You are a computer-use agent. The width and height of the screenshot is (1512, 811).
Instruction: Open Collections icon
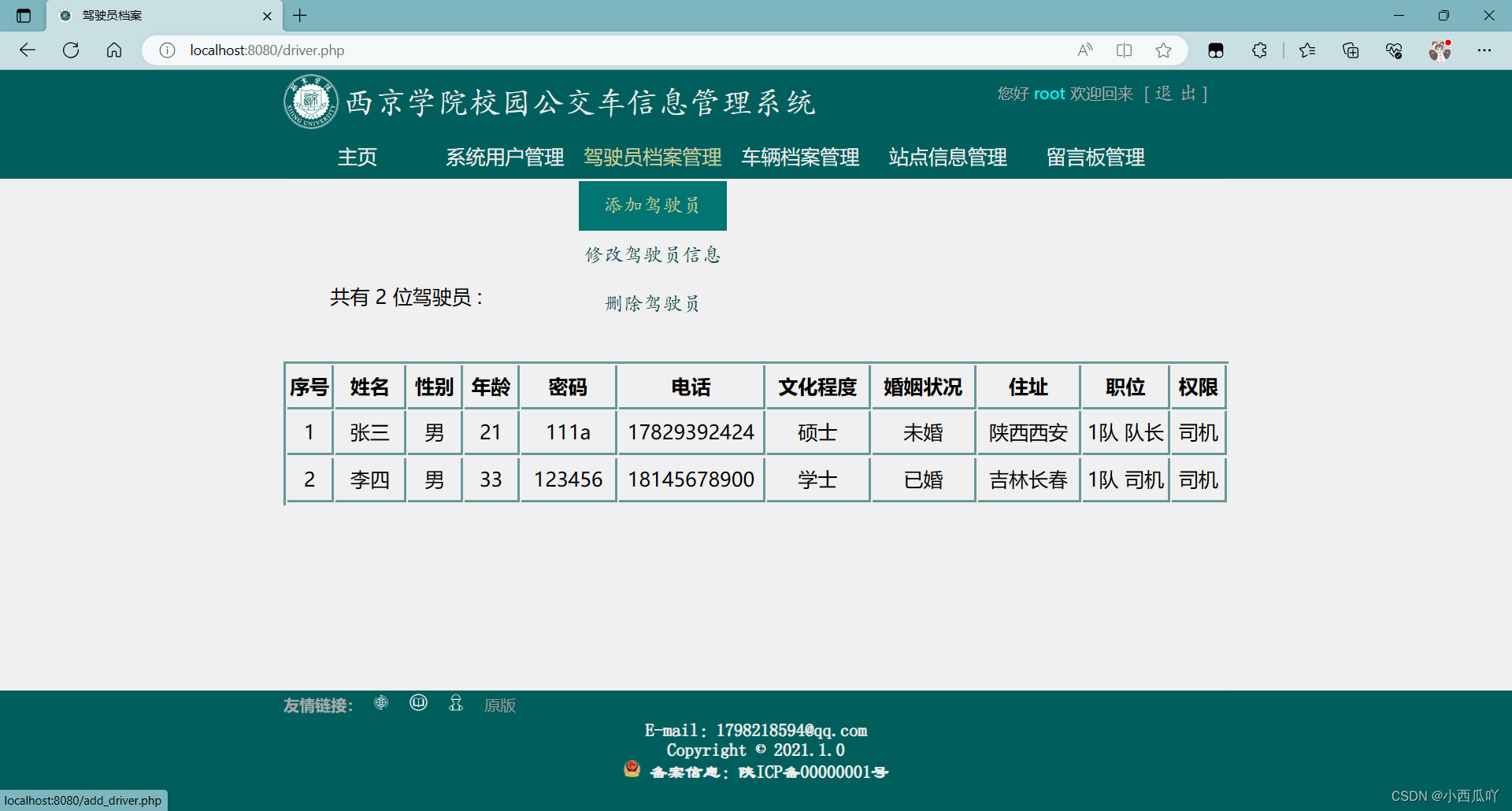(1351, 50)
